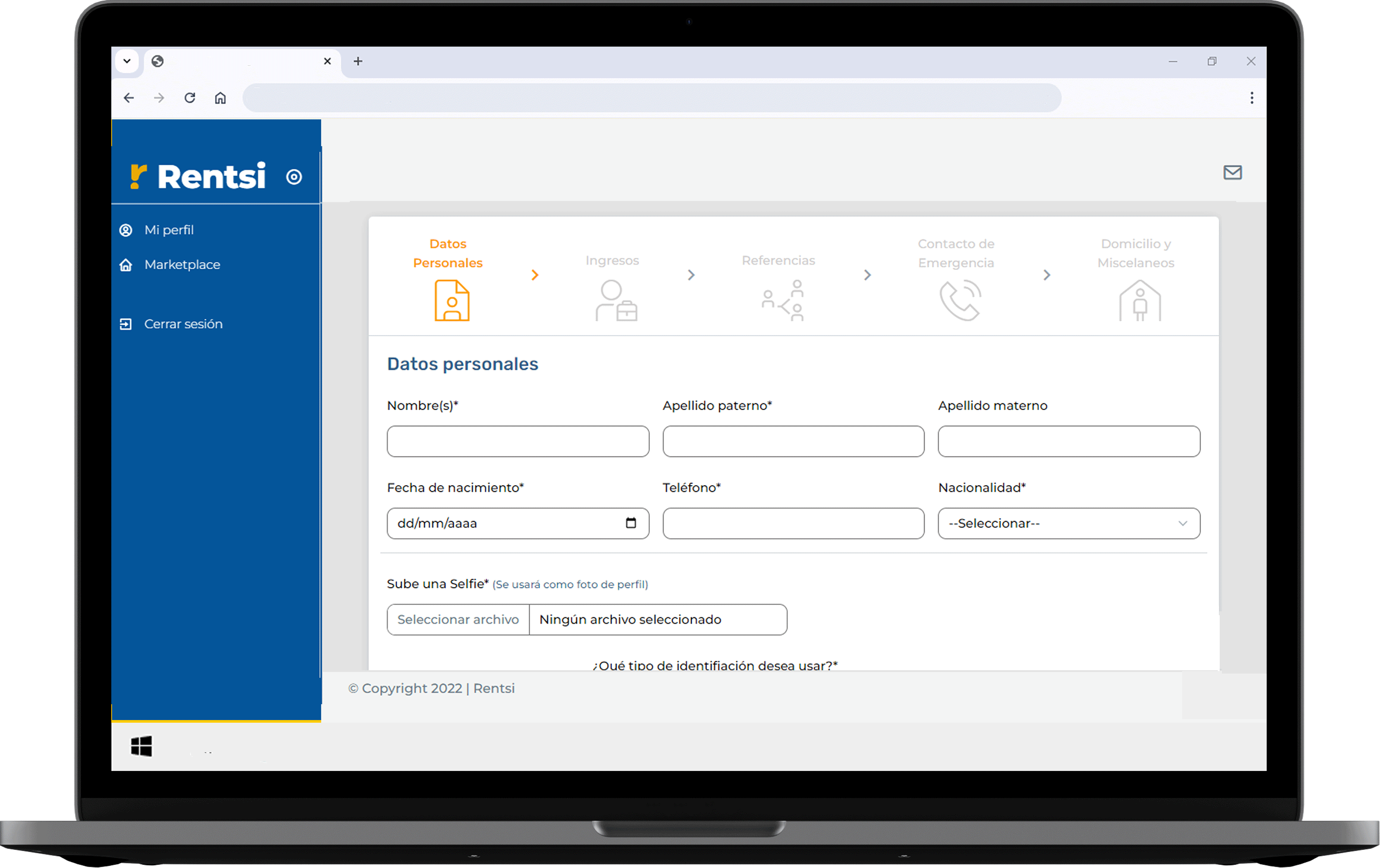Go forward in the browser
This screenshot has height=868, width=1381.
(160, 98)
